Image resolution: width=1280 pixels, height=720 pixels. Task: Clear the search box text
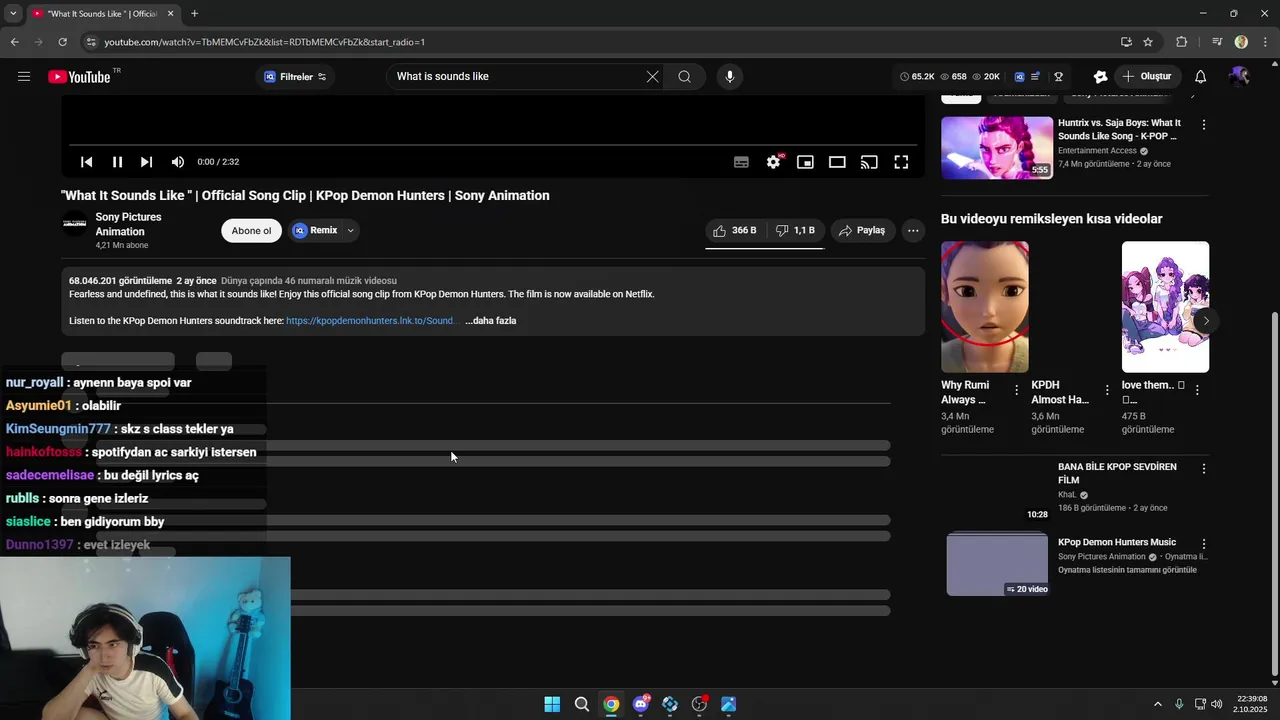[652, 76]
